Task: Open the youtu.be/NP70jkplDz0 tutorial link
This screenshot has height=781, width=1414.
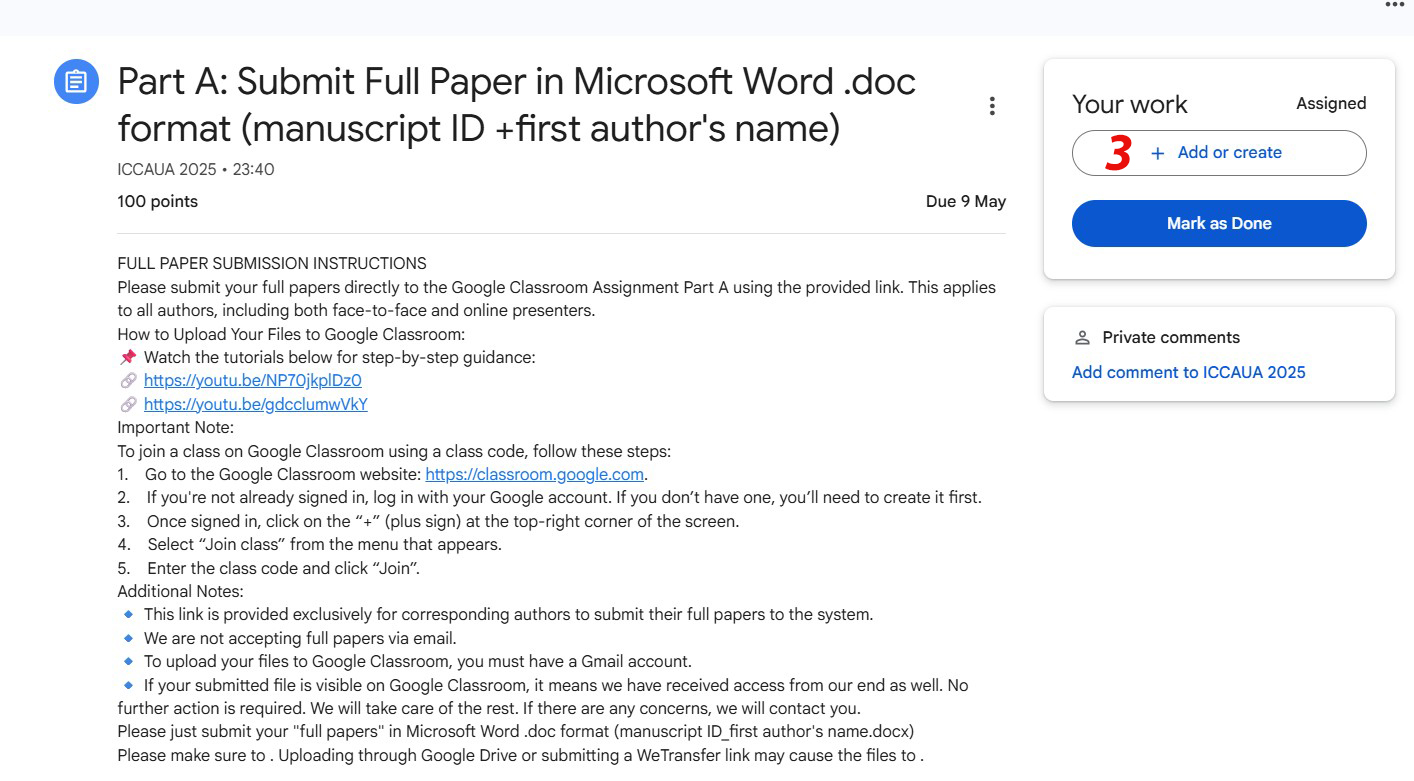Action: [252, 381]
